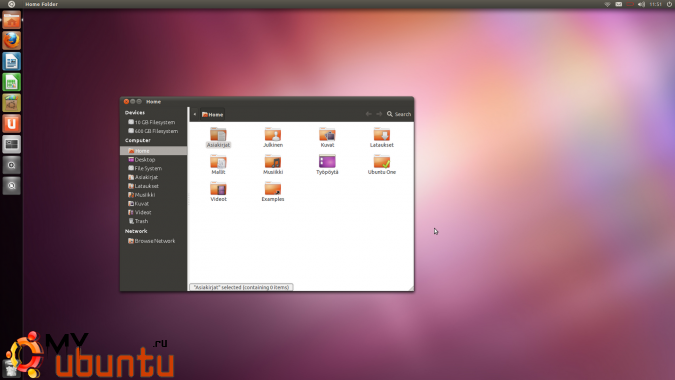Open Trash at the launcher bottom

point(11,369)
